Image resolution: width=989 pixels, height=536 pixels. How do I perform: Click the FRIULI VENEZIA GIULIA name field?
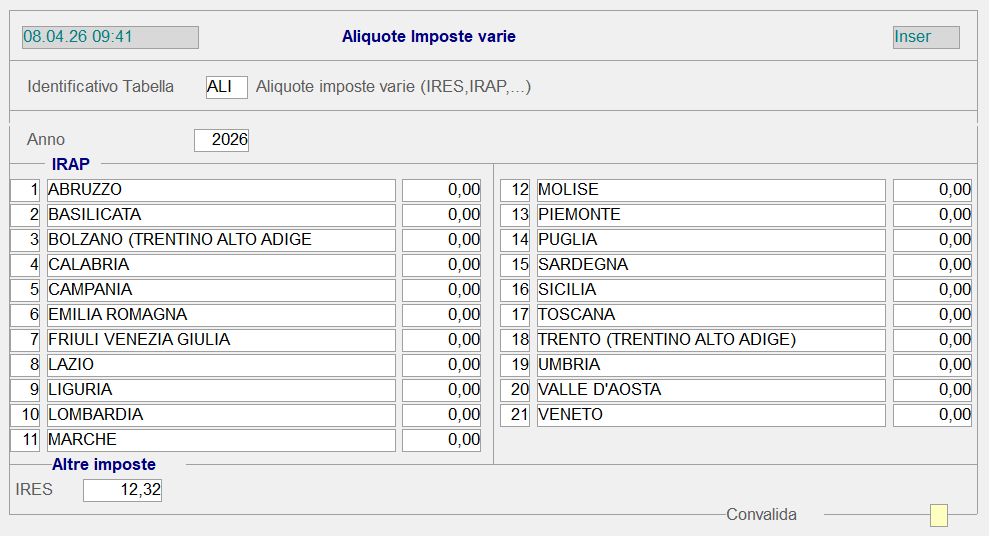coord(220,340)
